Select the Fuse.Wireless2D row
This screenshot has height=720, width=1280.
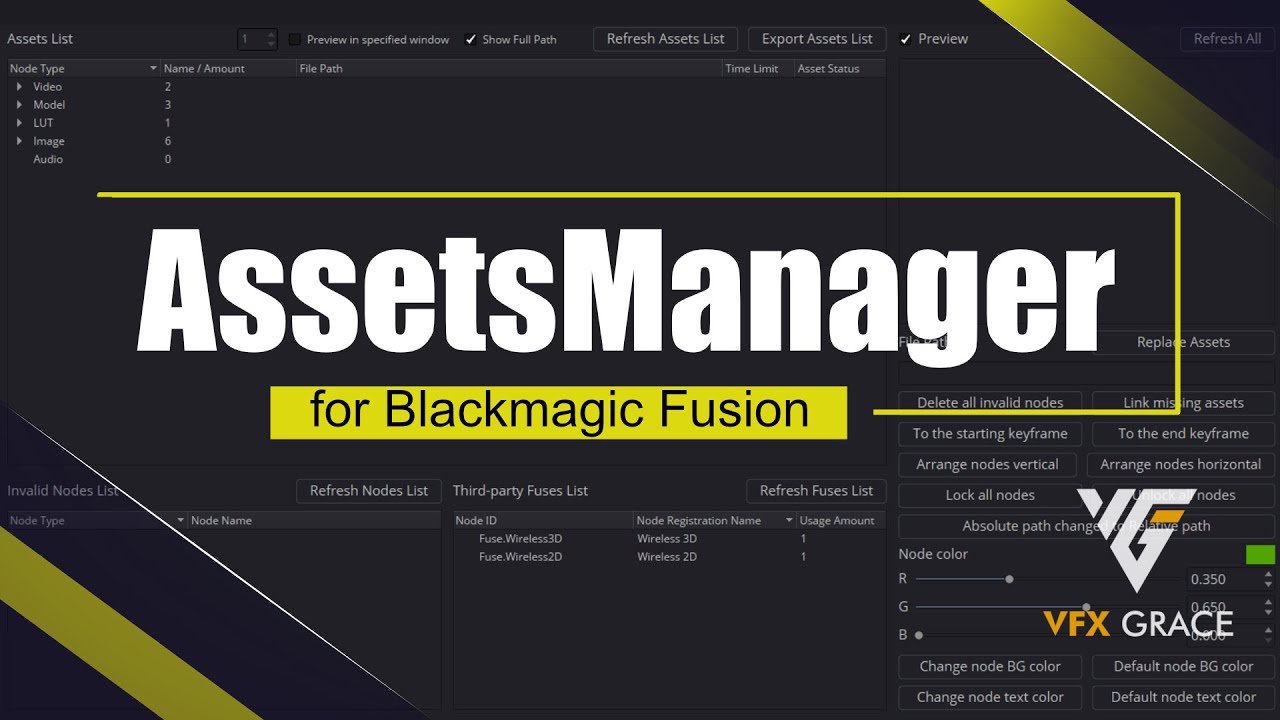coord(668,557)
